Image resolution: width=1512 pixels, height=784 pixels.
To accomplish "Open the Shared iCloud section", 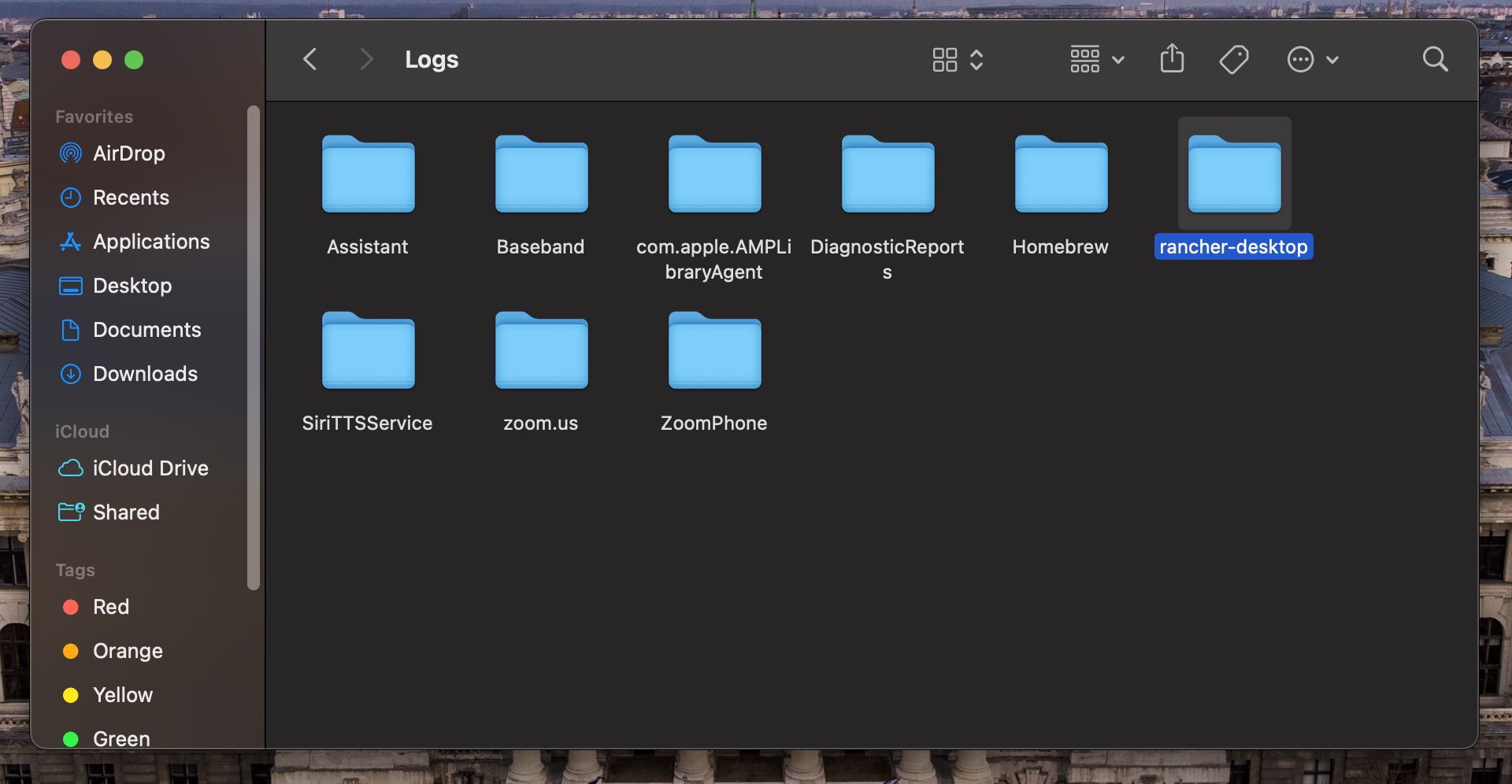I will point(126,512).
